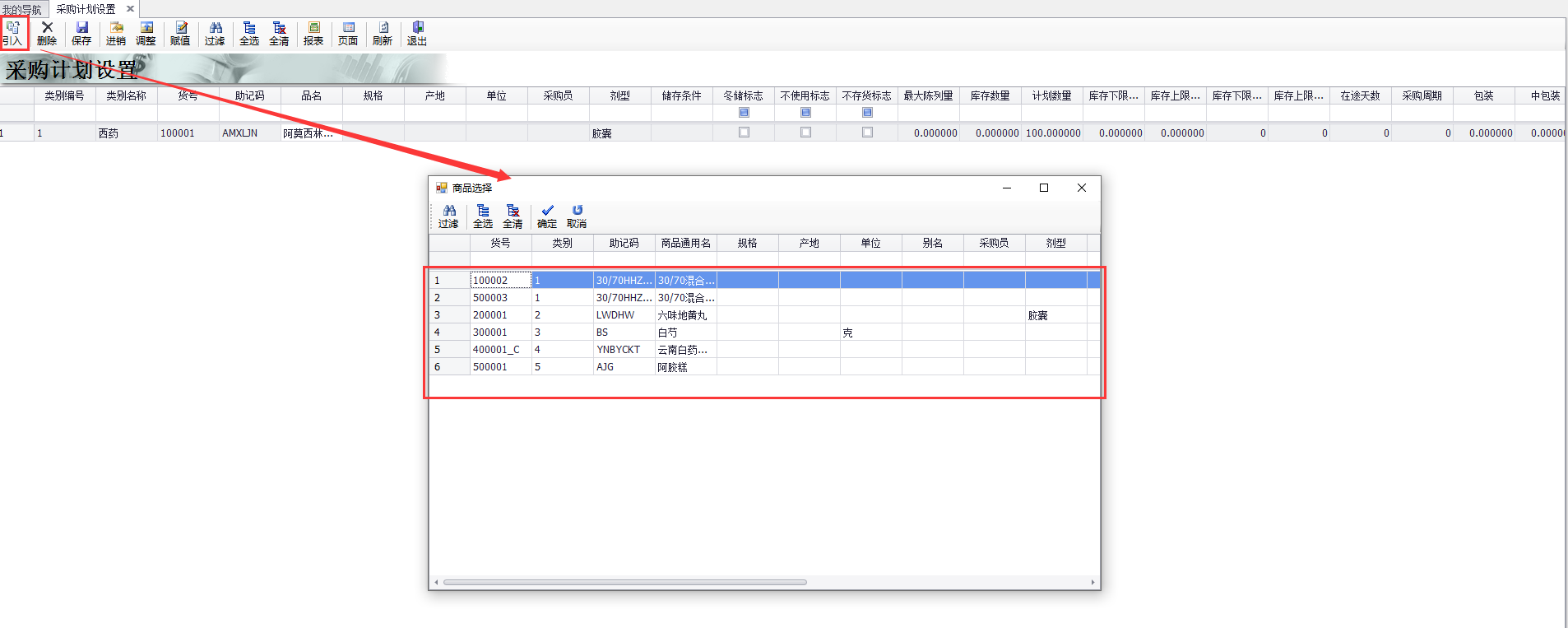Click 剂型 column header in dialog

click(1056, 243)
